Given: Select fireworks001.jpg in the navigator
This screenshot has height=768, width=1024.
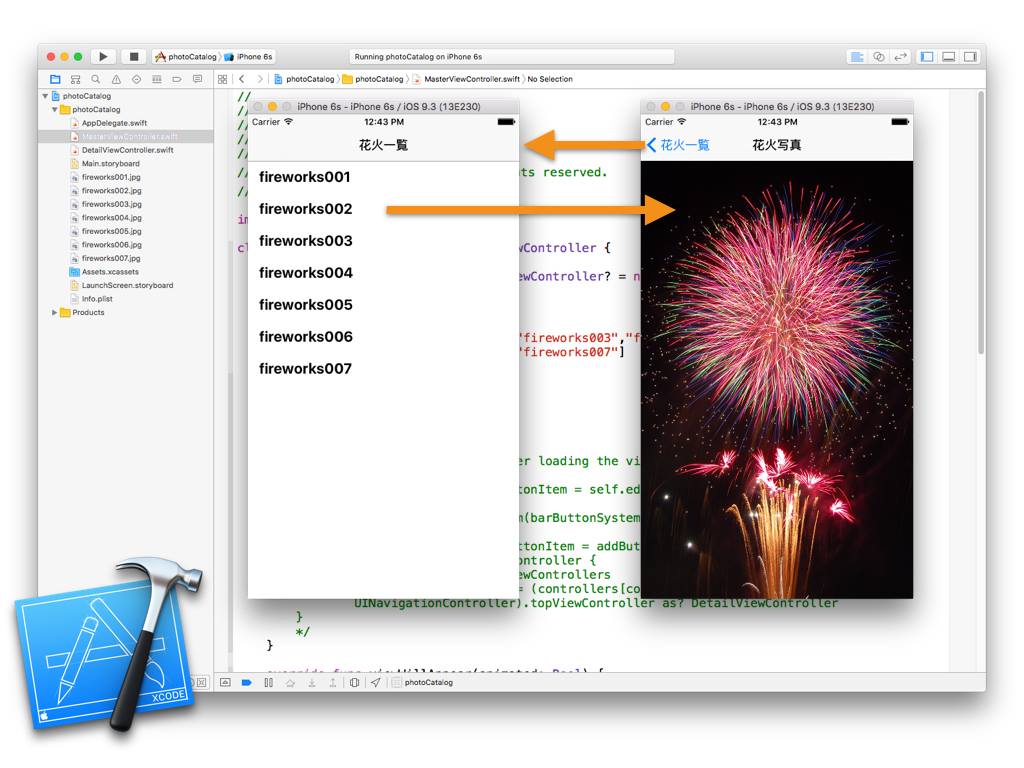Looking at the screenshot, I should [x=111, y=178].
